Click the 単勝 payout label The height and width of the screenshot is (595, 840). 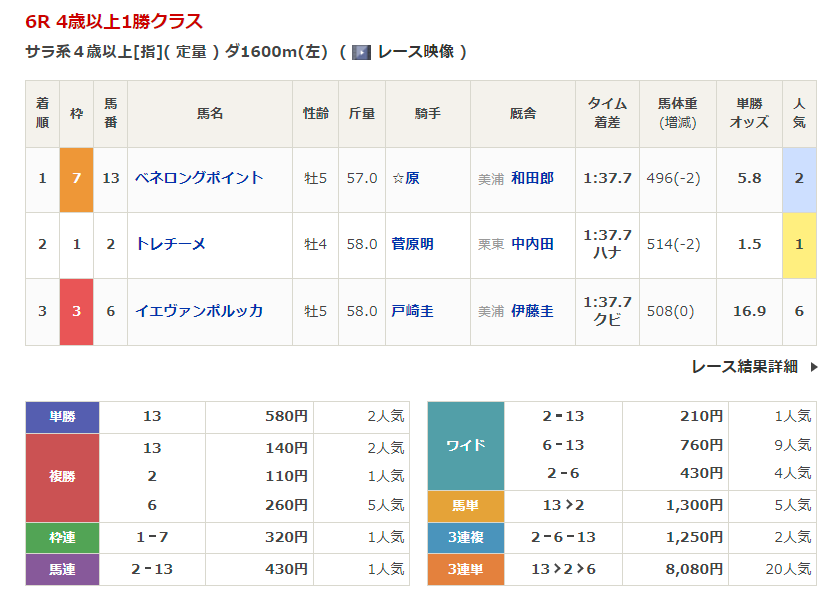click(63, 417)
